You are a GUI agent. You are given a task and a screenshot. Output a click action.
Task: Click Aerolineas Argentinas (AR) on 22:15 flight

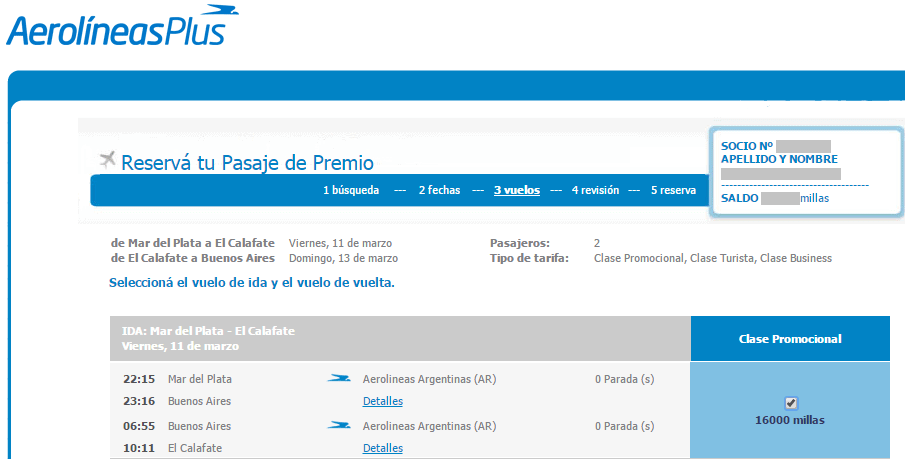tap(429, 379)
